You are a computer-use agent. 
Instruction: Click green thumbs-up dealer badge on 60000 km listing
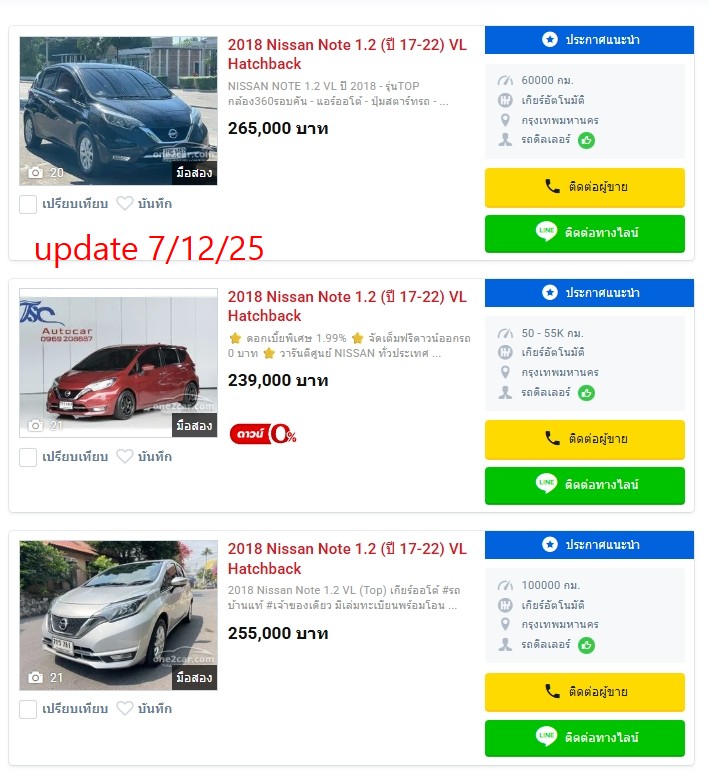tap(586, 140)
